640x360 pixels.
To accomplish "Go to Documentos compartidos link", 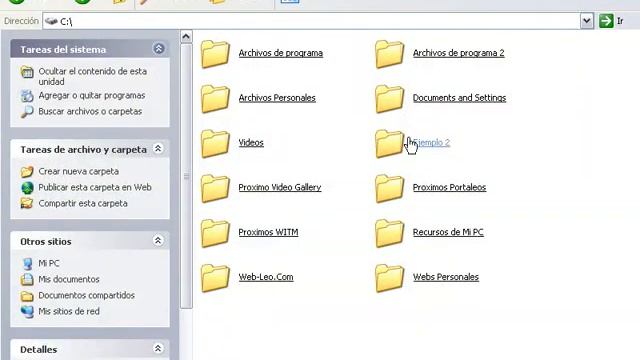I will [x=87, y=295].
